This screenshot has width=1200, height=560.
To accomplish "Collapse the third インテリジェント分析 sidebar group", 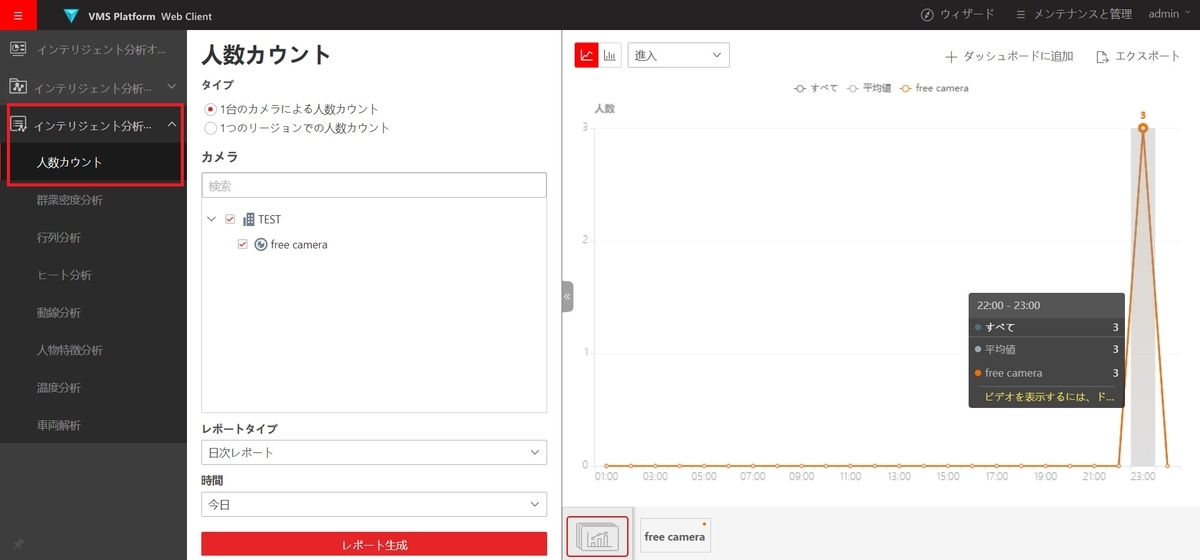I will point(93,125).
